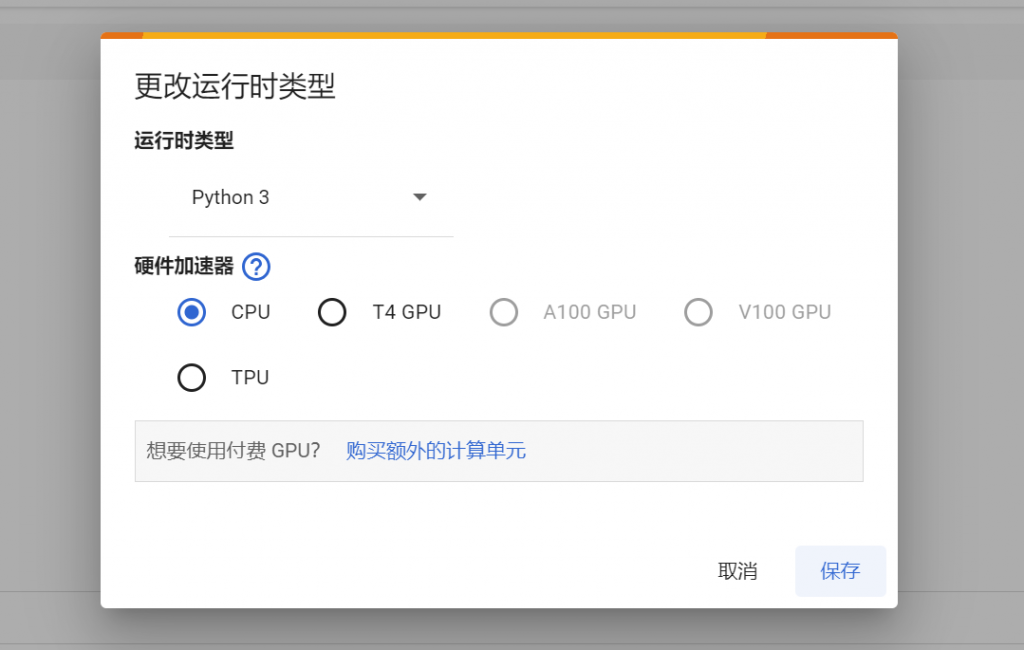The height and width of the screenshot is (650, 1024).
Task: Click the A100 GPU label text
Action: pyautogui.click(x=589, y=312)
